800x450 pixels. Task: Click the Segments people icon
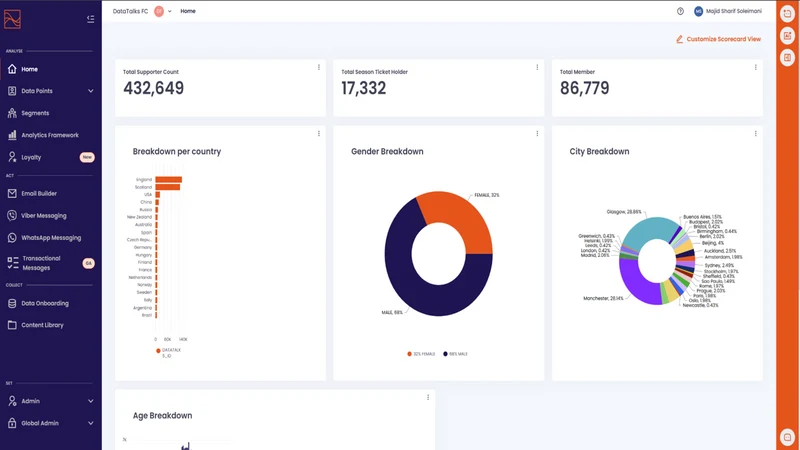coord(12,113)
